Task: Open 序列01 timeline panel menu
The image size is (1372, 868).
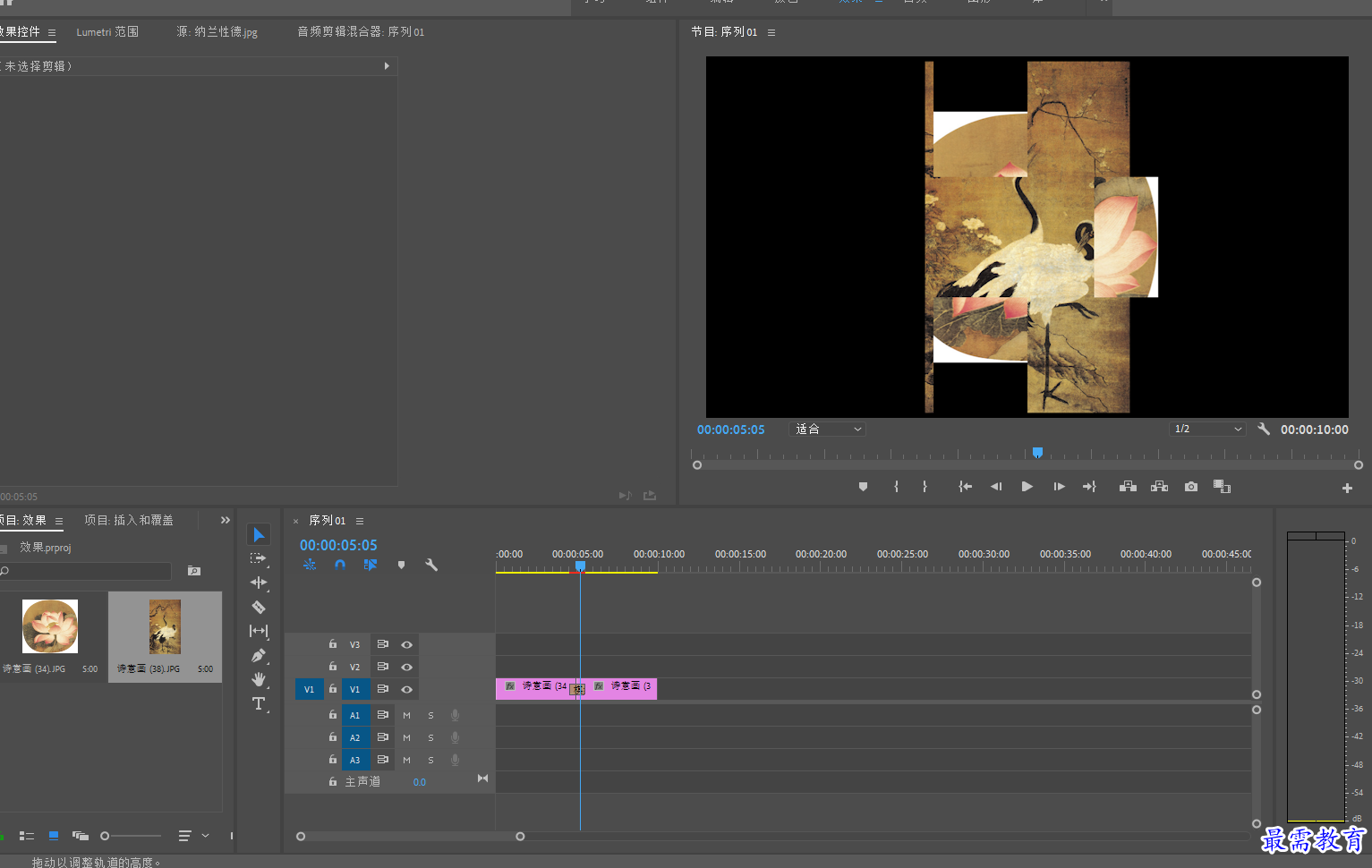Action: 360,521
